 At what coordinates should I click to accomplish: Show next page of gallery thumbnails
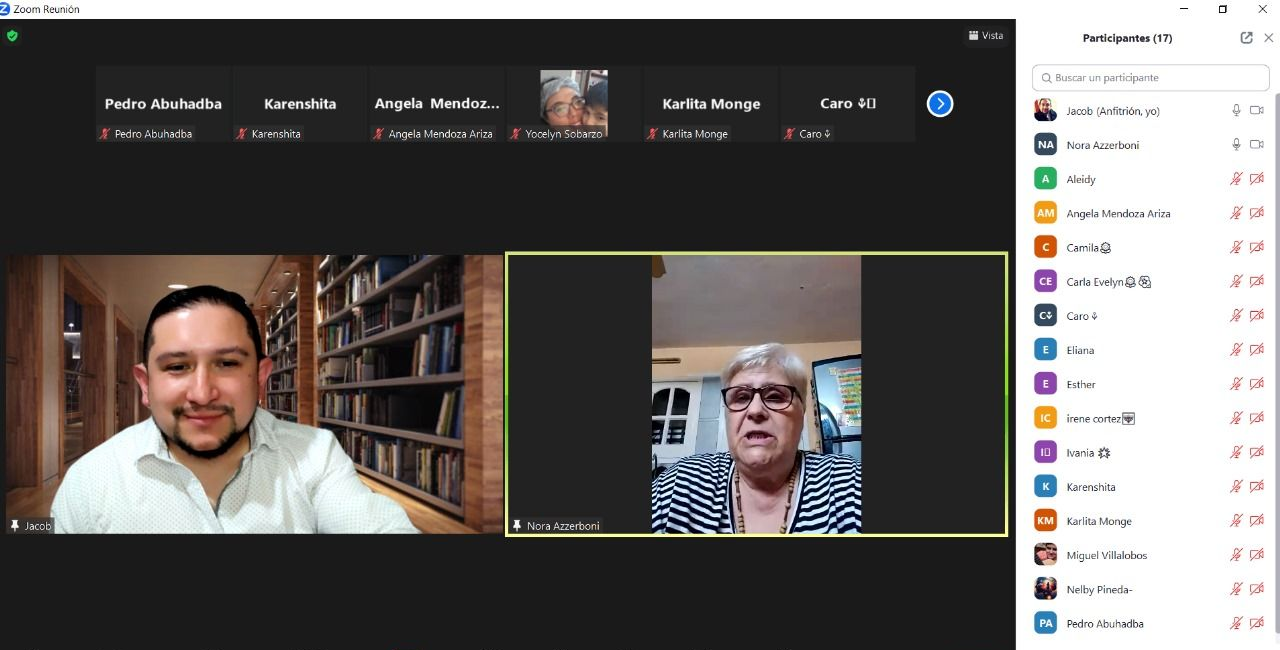[940, 104]
